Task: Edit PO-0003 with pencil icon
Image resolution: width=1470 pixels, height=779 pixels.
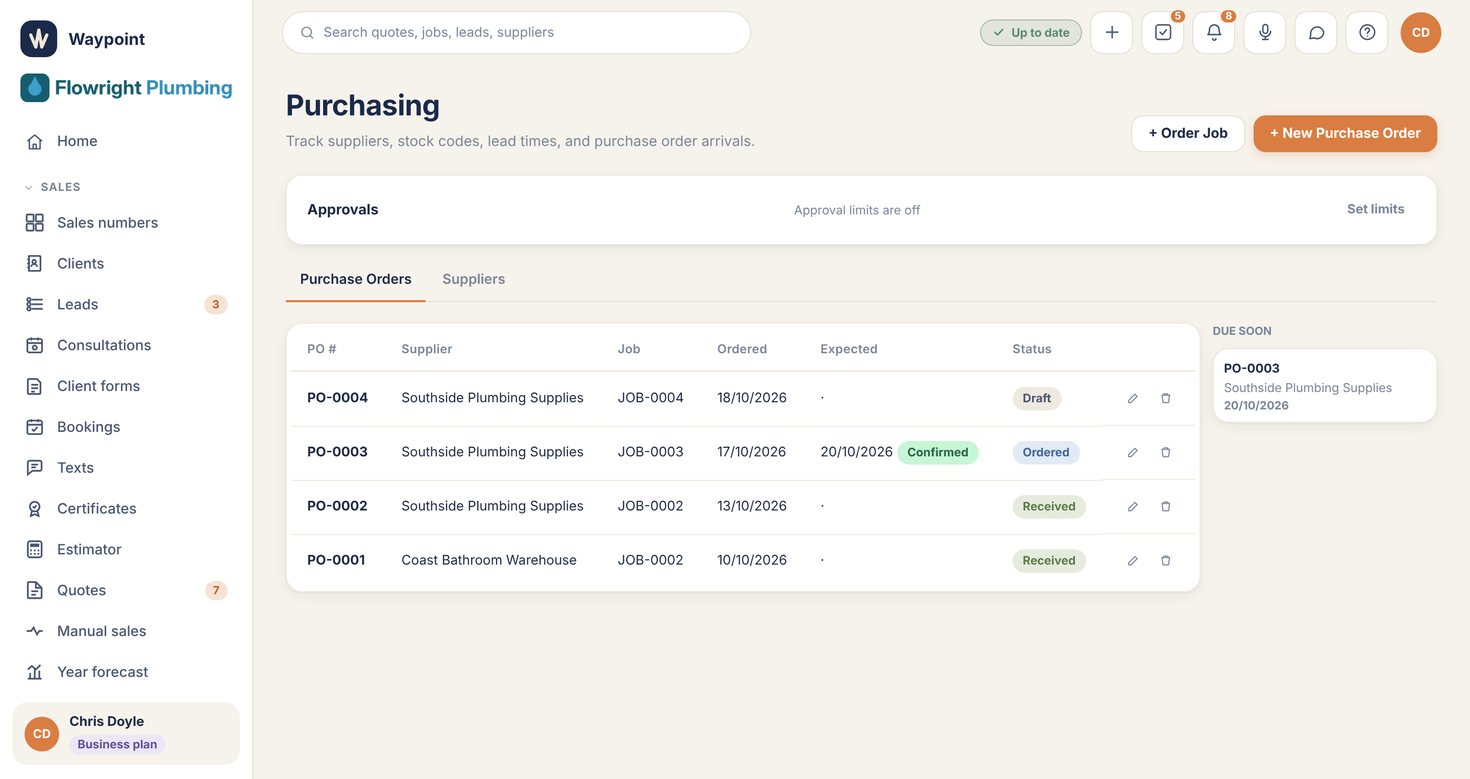Action: tap(1133, 452)
